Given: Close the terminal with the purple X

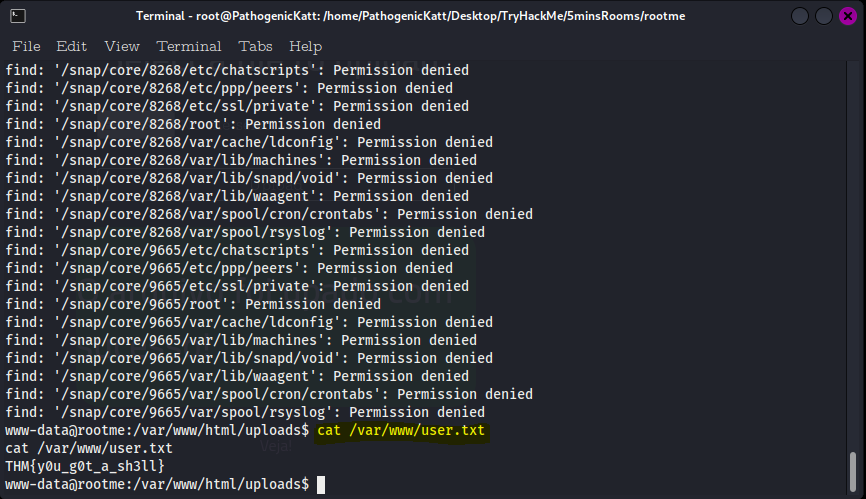Looking at the screenshot, I should (846, 17).
